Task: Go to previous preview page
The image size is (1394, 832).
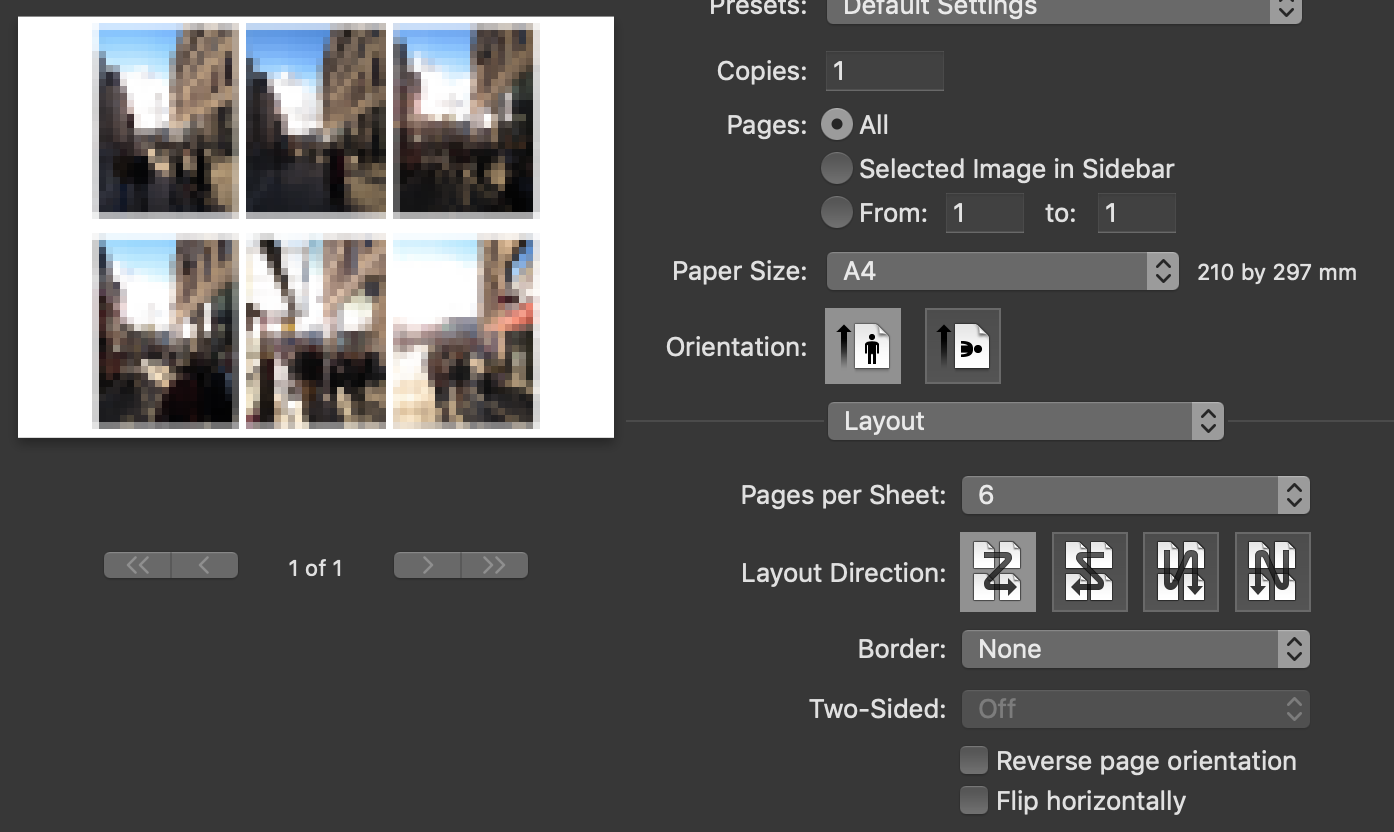Action: pyautogui.click(x=204, y=564)
